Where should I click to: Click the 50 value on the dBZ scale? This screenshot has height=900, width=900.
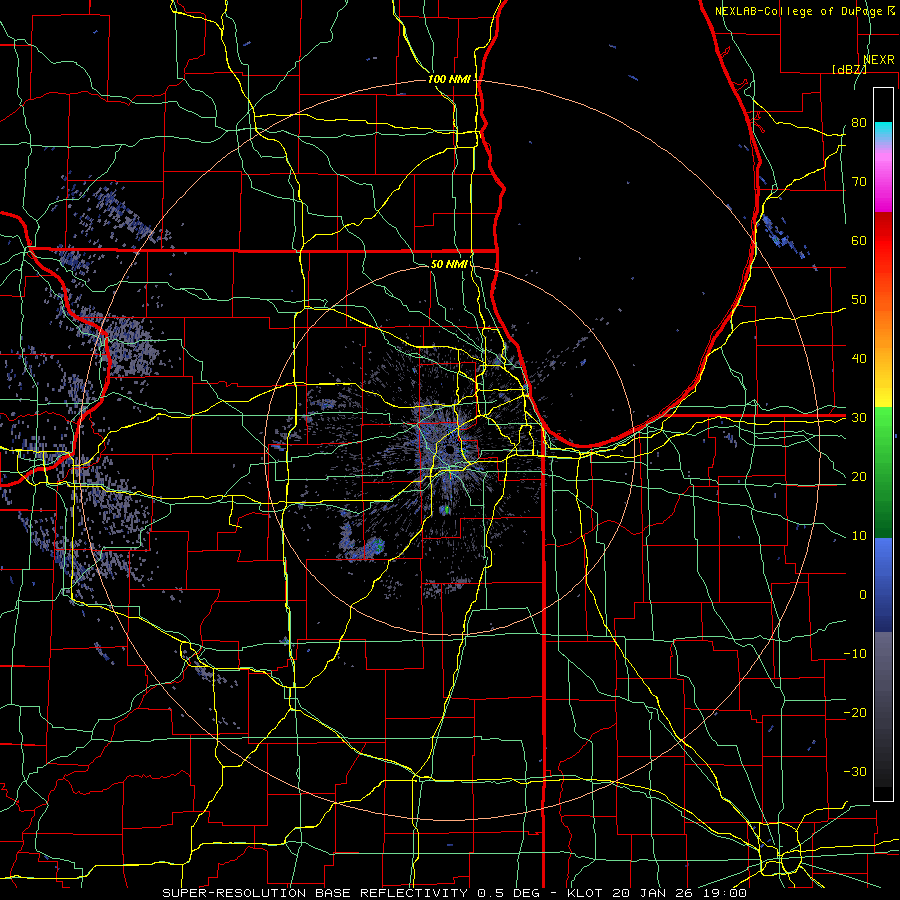[859, 300]
